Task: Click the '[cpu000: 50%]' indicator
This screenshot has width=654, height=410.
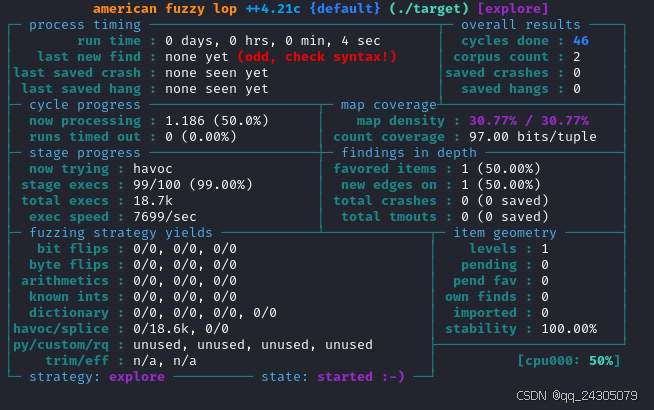Action: pyautogui.click(x=569, y=361)
